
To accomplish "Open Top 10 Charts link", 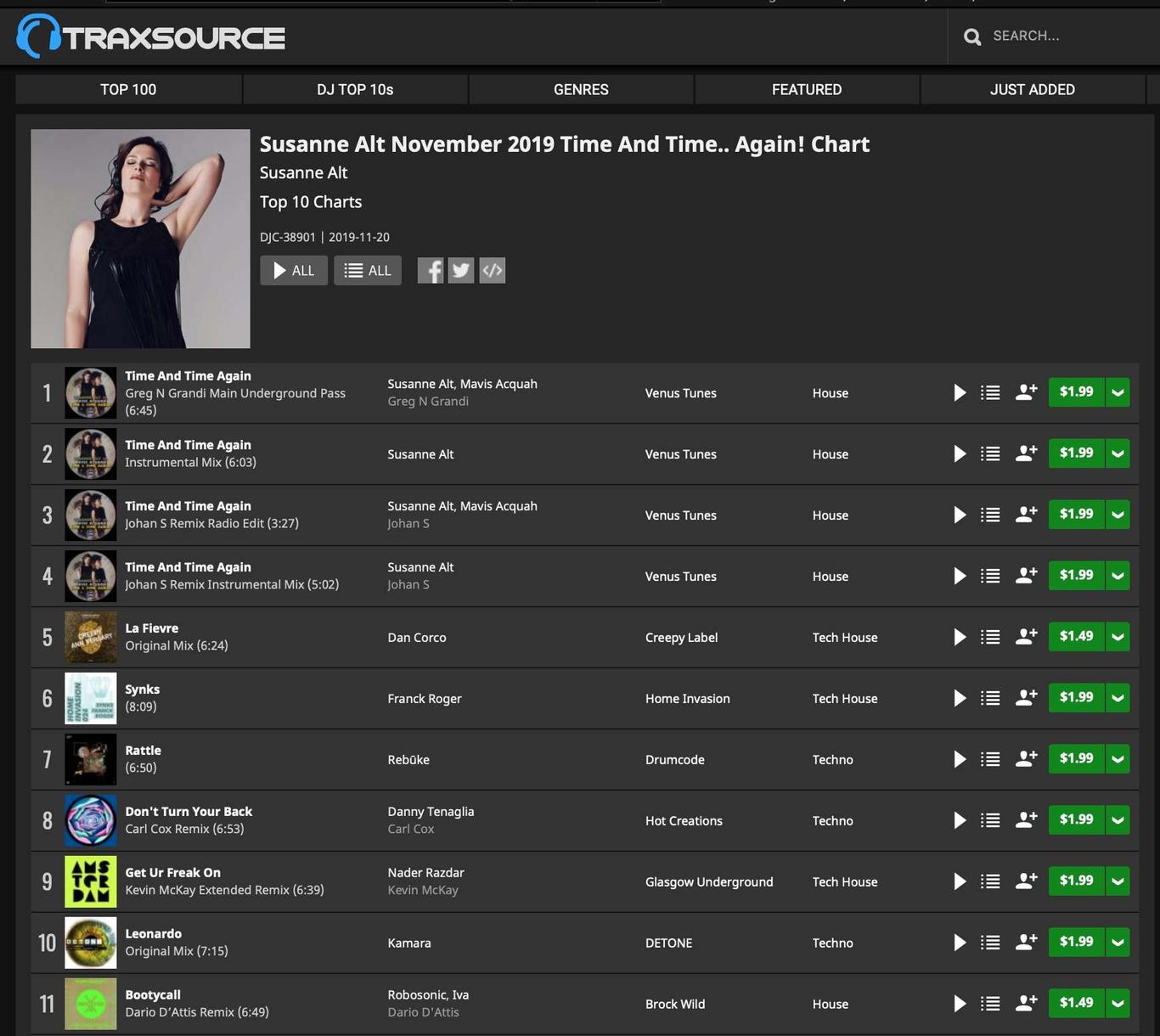I will coord(311,202).
